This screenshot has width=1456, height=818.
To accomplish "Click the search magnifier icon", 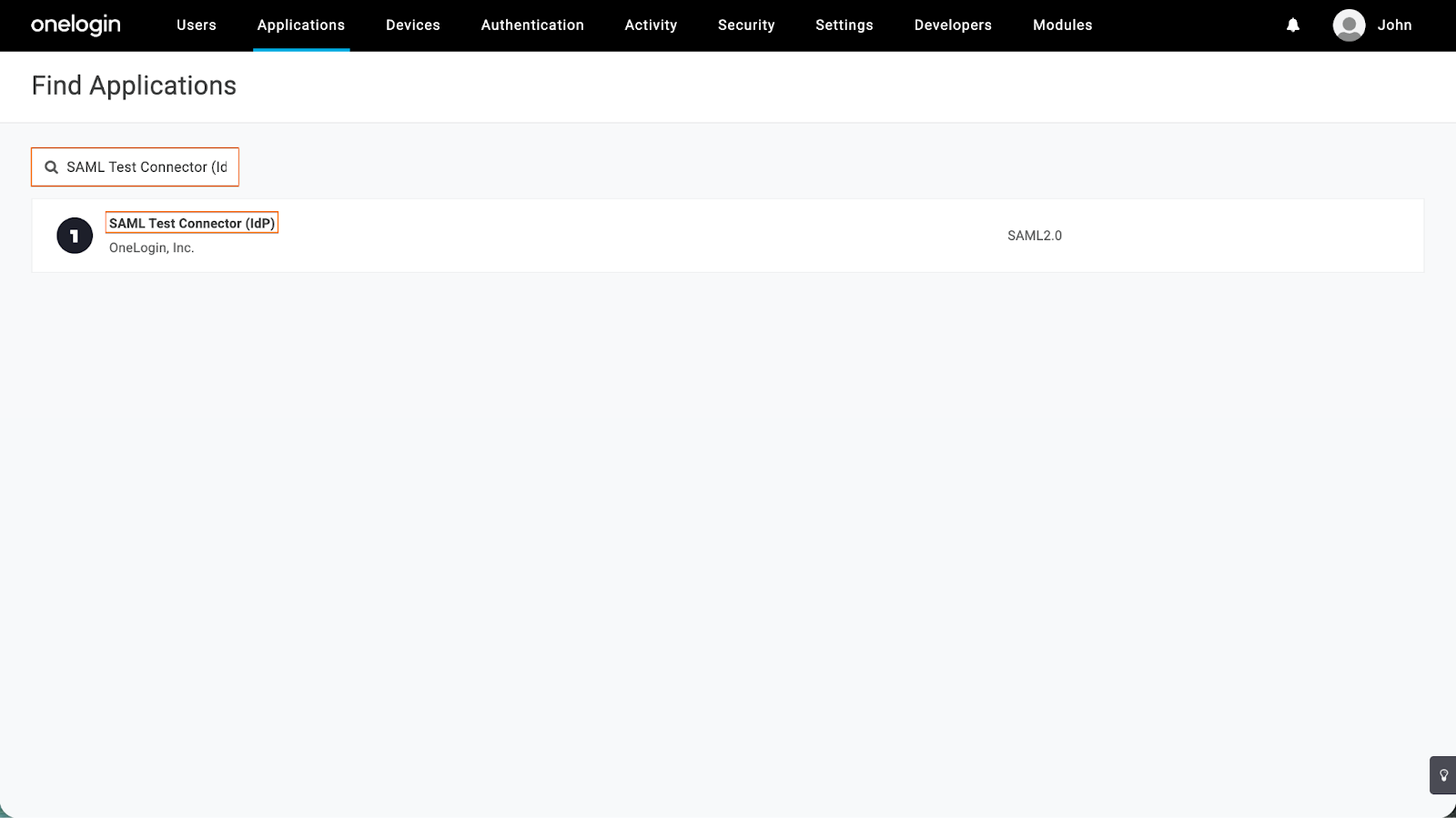I will point(51,167).
